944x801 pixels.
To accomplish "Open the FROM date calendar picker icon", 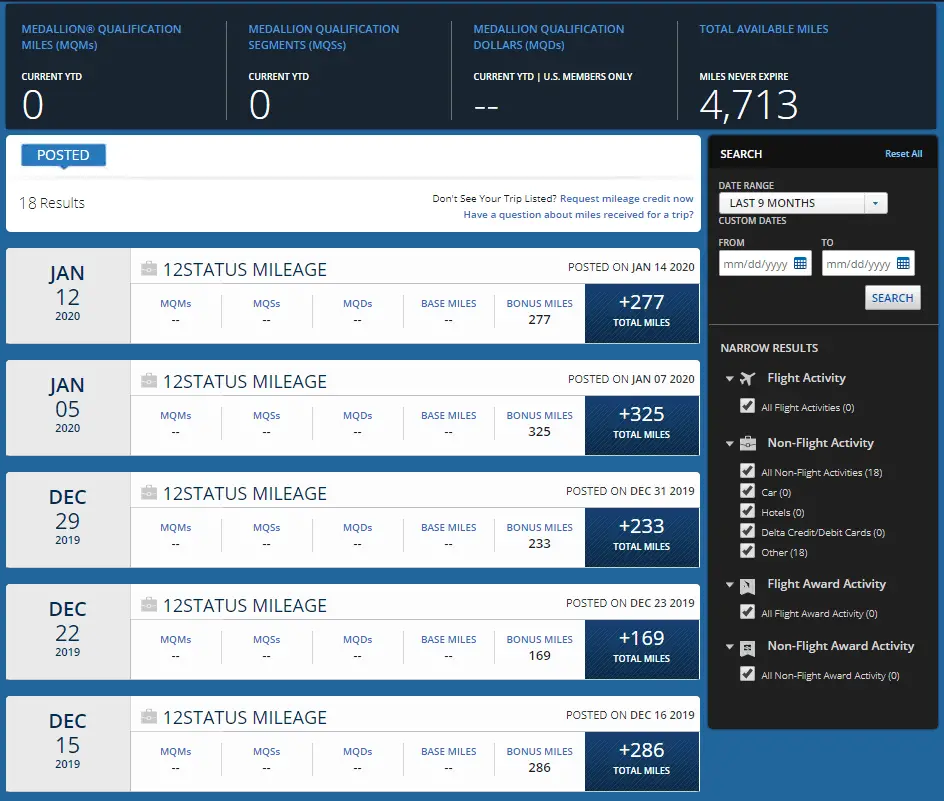I will point(800,264).
